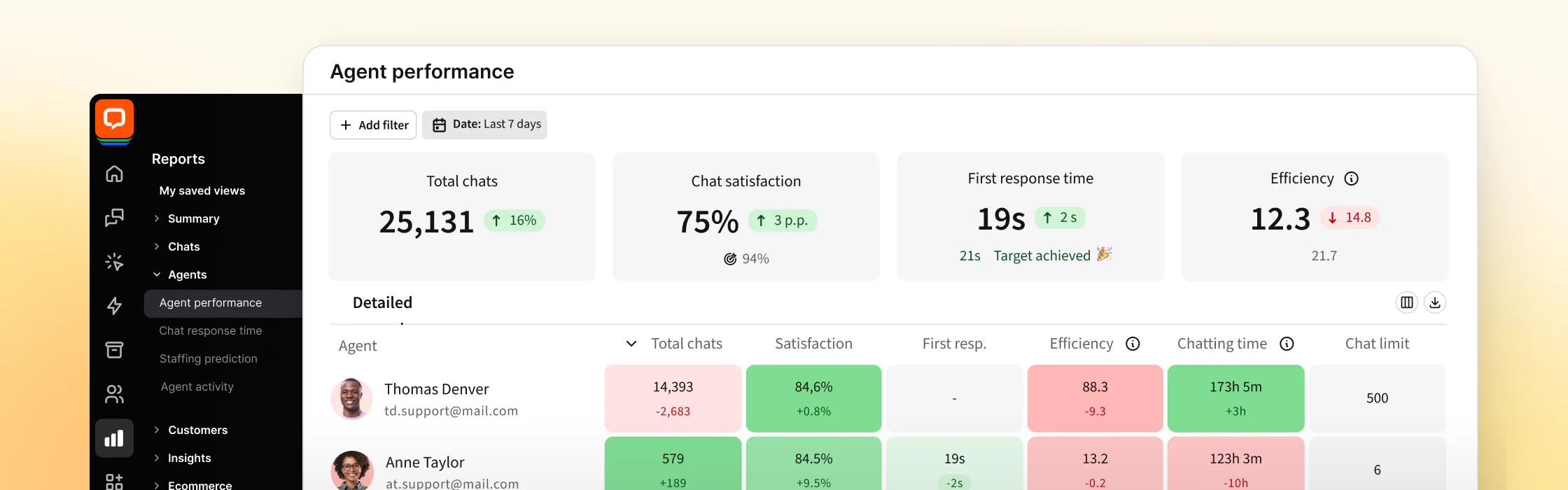Open the Staffing prediction report
The image size is (1568, 490).
click(209, 358)
